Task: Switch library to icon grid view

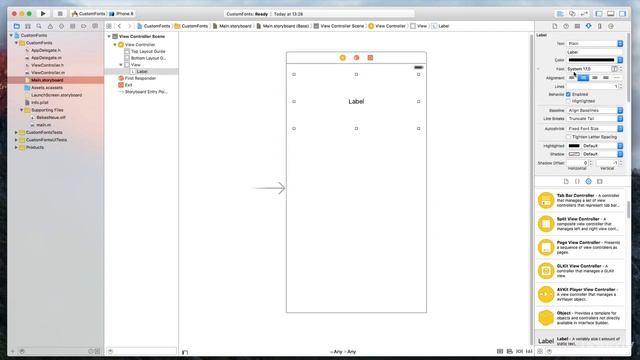Action: [x=540, y=351]
